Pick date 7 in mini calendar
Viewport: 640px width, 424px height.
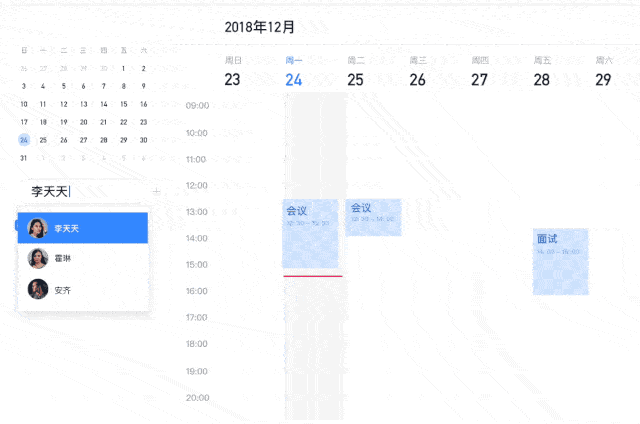tap(104, 86)
